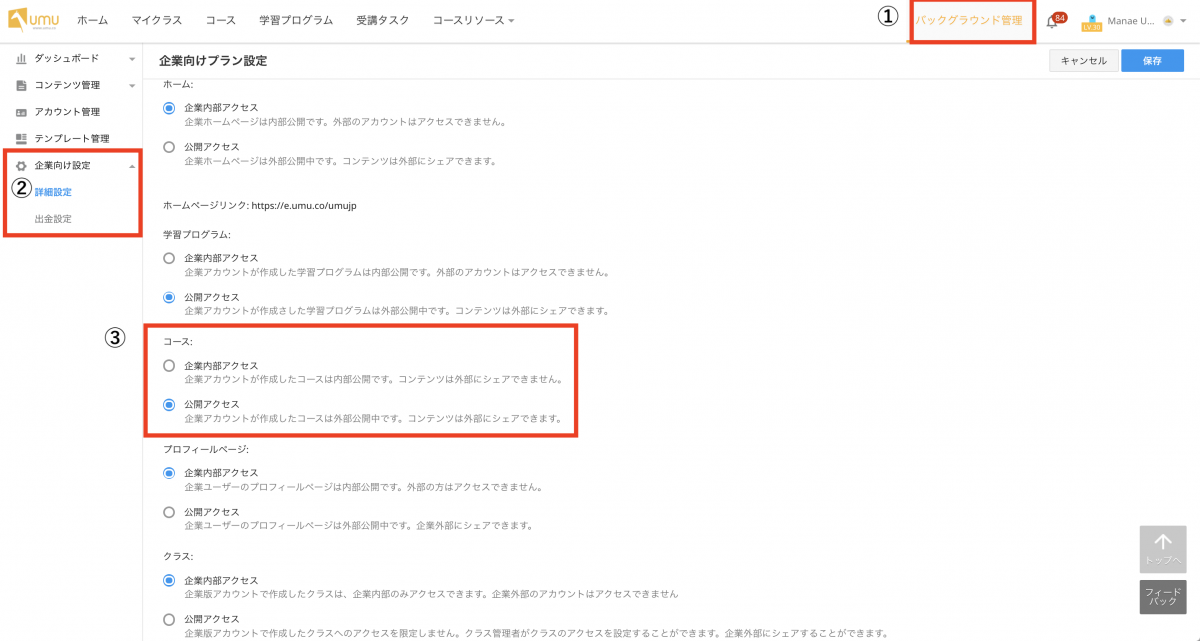
Task: Click the round badge beside Manae U...
Action: click(1168, 21)
